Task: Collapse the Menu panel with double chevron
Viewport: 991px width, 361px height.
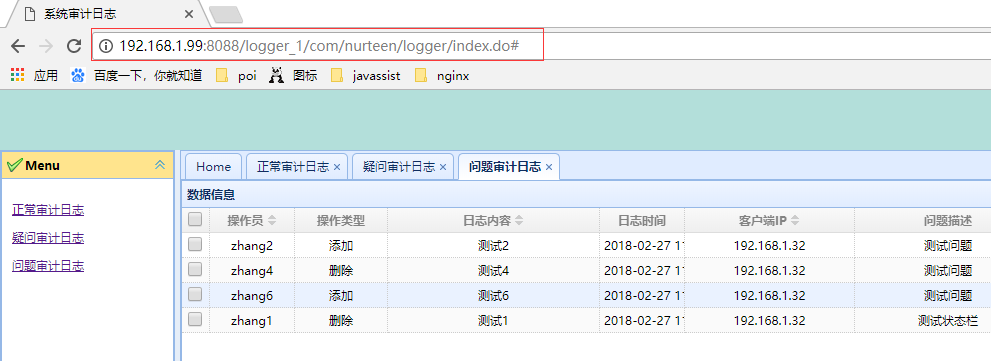Action: tap(161, 165)
